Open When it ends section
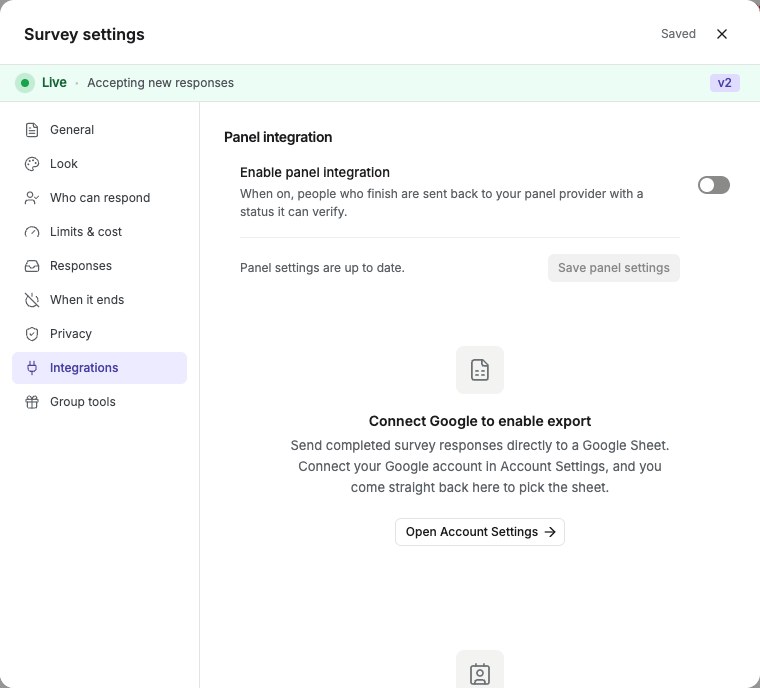This screenshot has height=688, width=760. [x=99, y=300]
